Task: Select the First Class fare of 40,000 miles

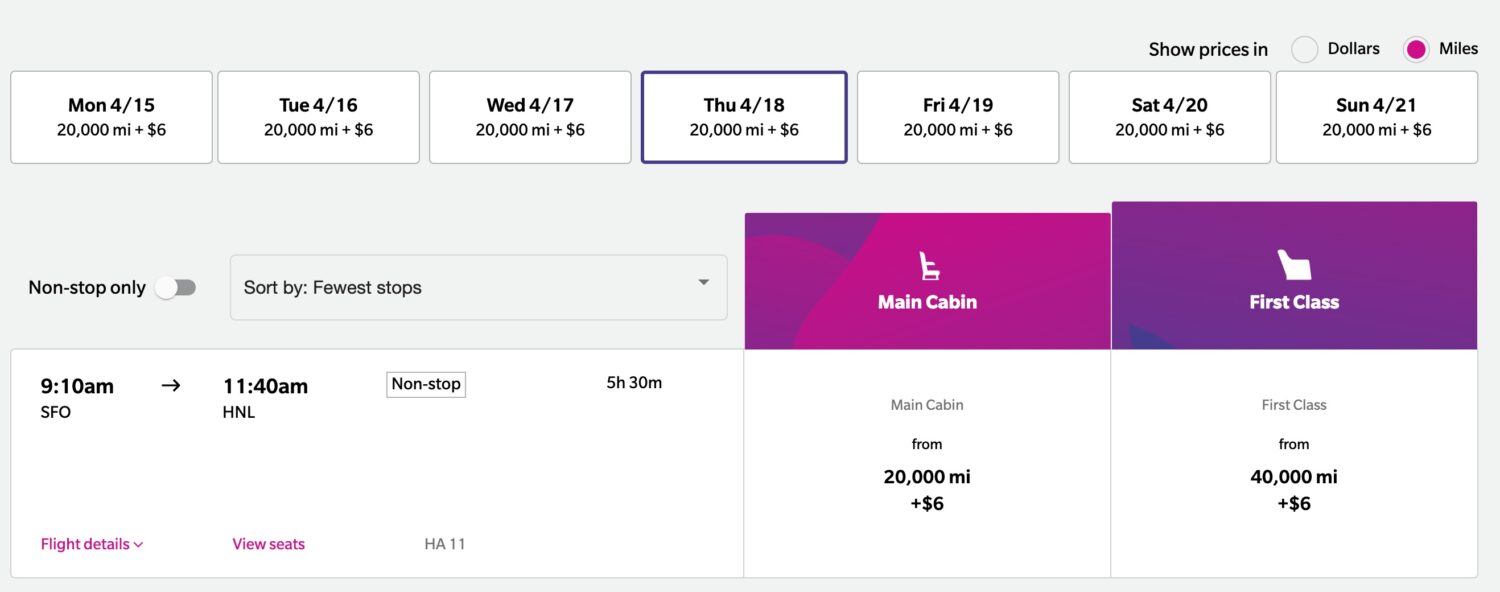Action: (1293, 476)
